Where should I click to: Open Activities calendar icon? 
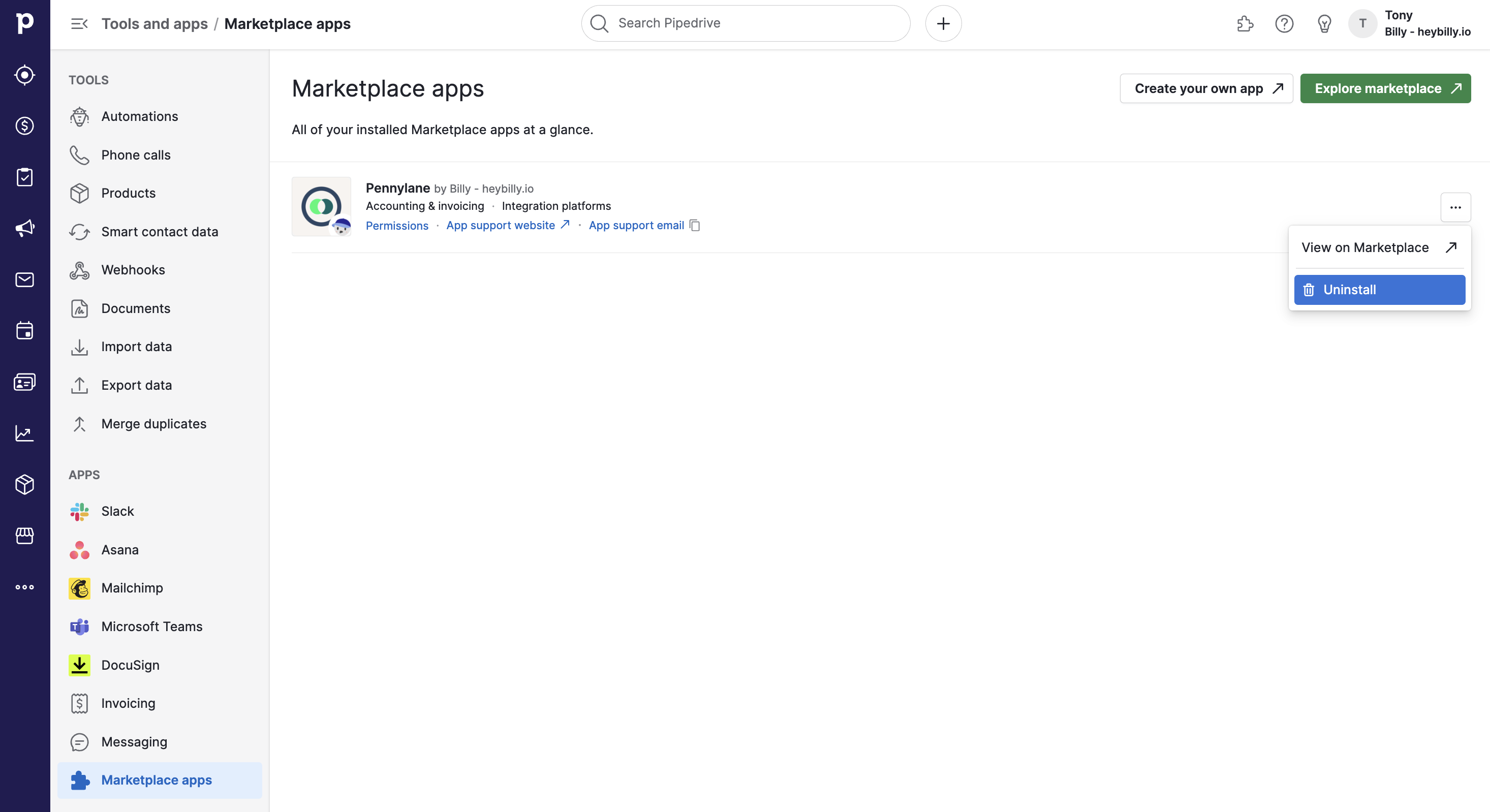click(25, 331)
